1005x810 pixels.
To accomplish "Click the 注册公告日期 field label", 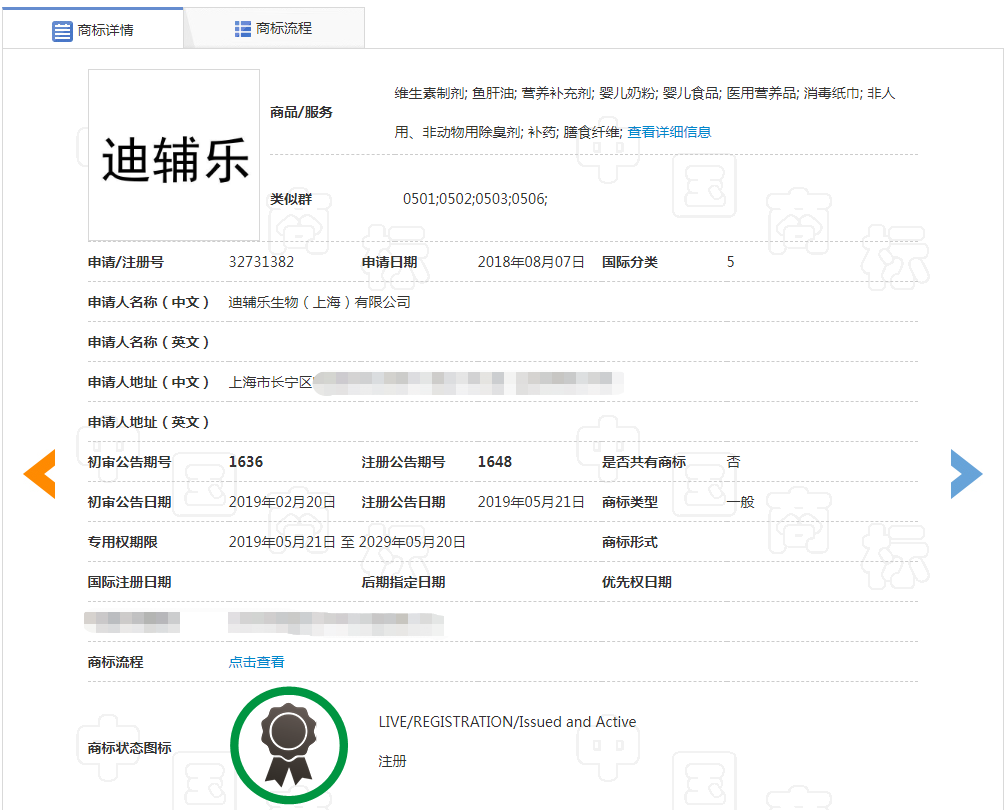I will point(403,502).
